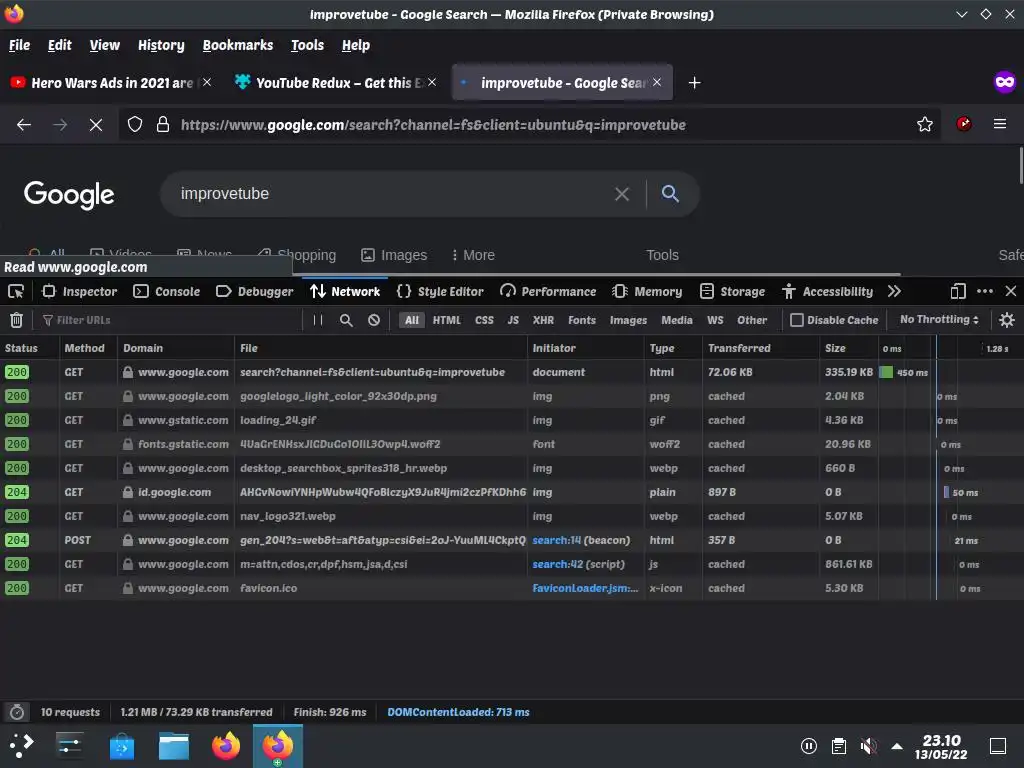Click the Images search filter
The width and height of the screenshot is (1024, 768).
(394, 255)
